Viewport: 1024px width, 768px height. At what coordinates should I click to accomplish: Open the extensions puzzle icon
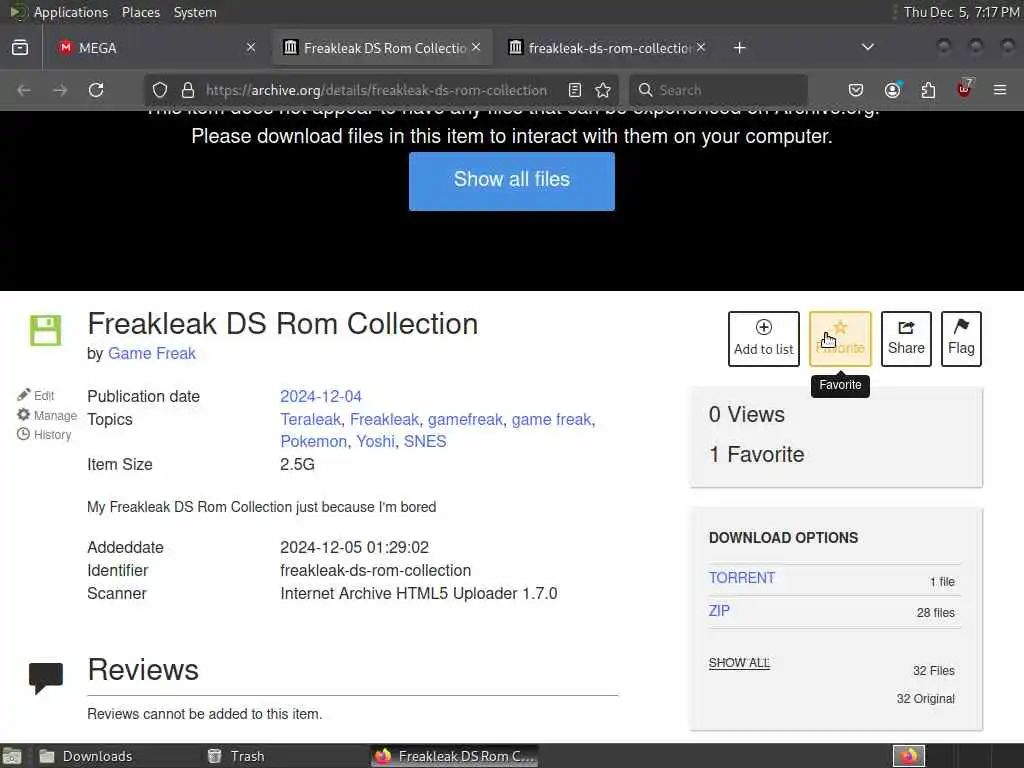928,90
